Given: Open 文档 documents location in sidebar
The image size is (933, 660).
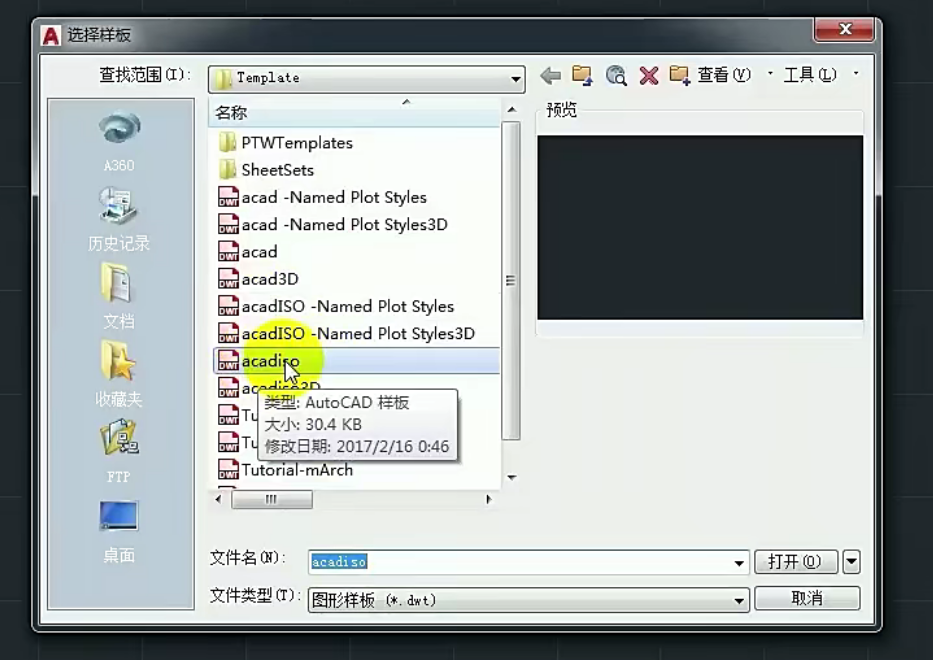Looking at the screenshot, I should [119, 296].
